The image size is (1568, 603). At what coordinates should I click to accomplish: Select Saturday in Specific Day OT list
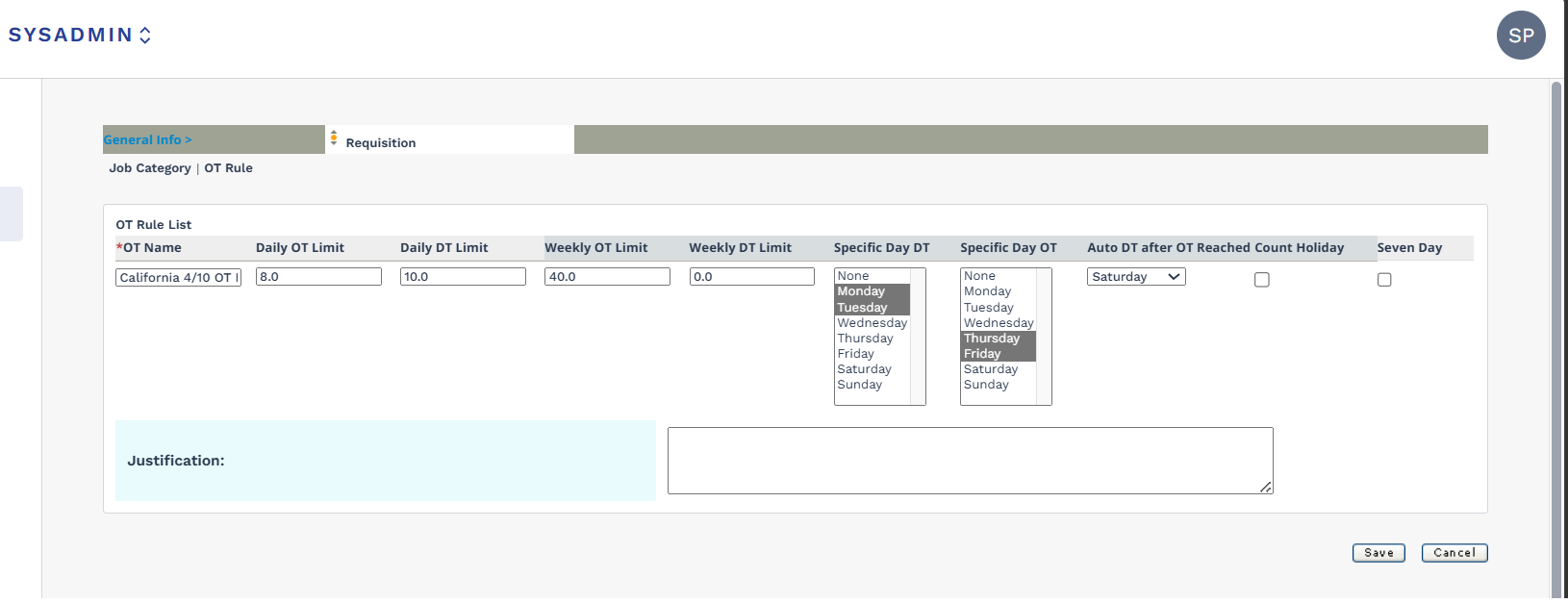(x=999, y=369)
